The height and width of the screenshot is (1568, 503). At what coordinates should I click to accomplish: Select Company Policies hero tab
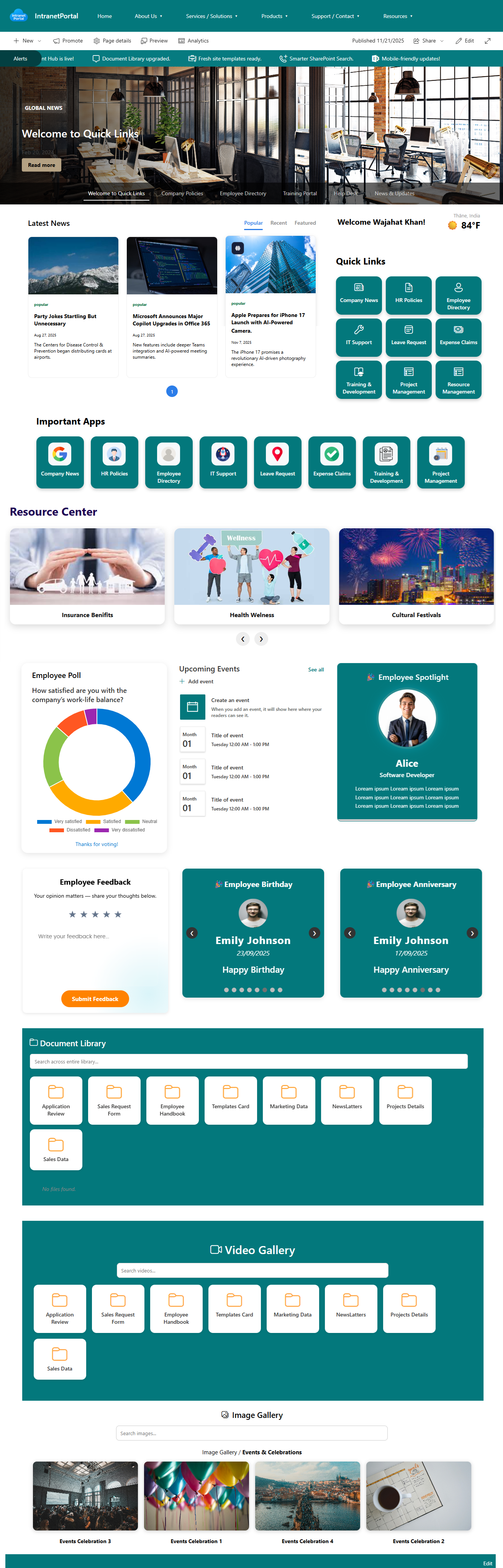click(182, 194)
